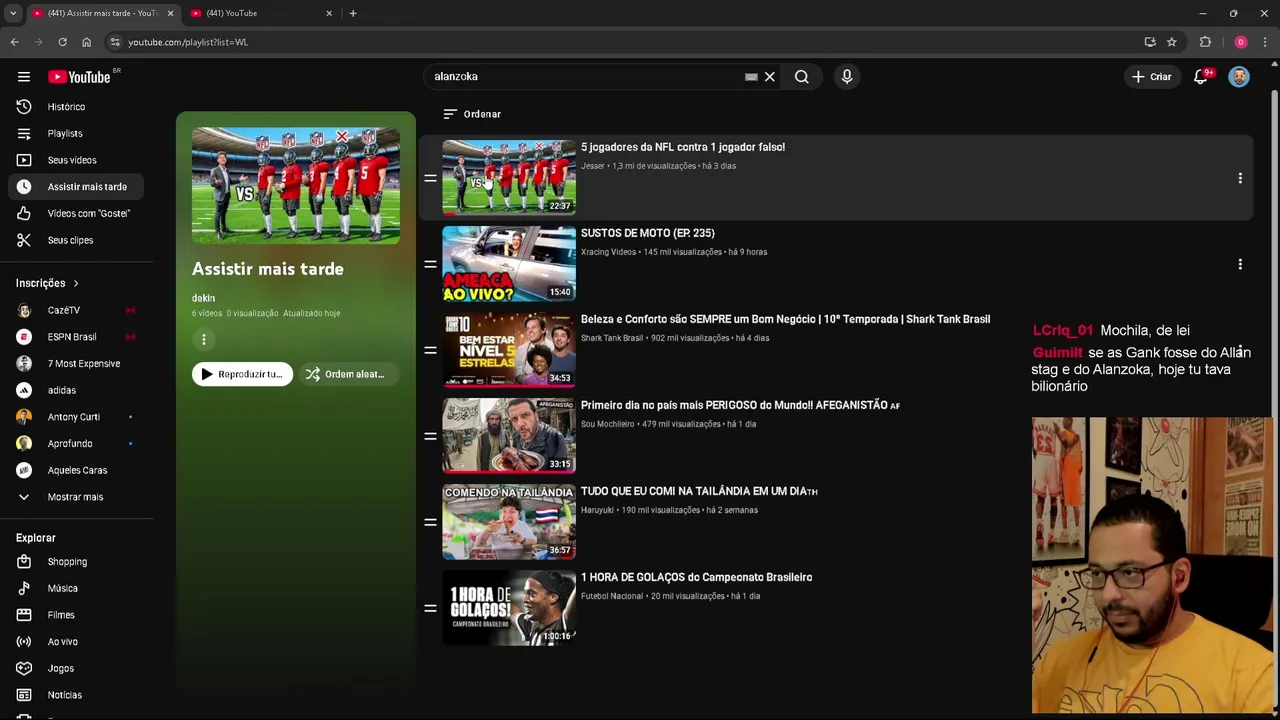Viewport: 1280px width, 720px height.
Task: Open the Jesser channel link
Action: [593, 166]
